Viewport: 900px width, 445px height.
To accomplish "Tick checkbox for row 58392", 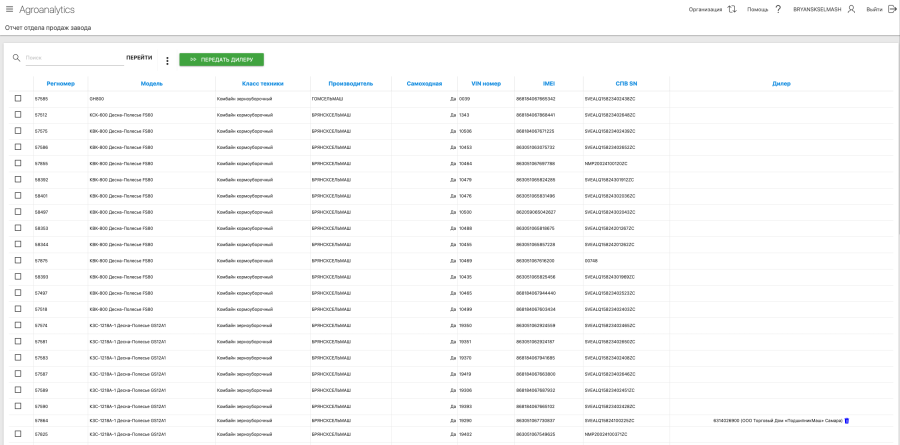I will (18, 179).
